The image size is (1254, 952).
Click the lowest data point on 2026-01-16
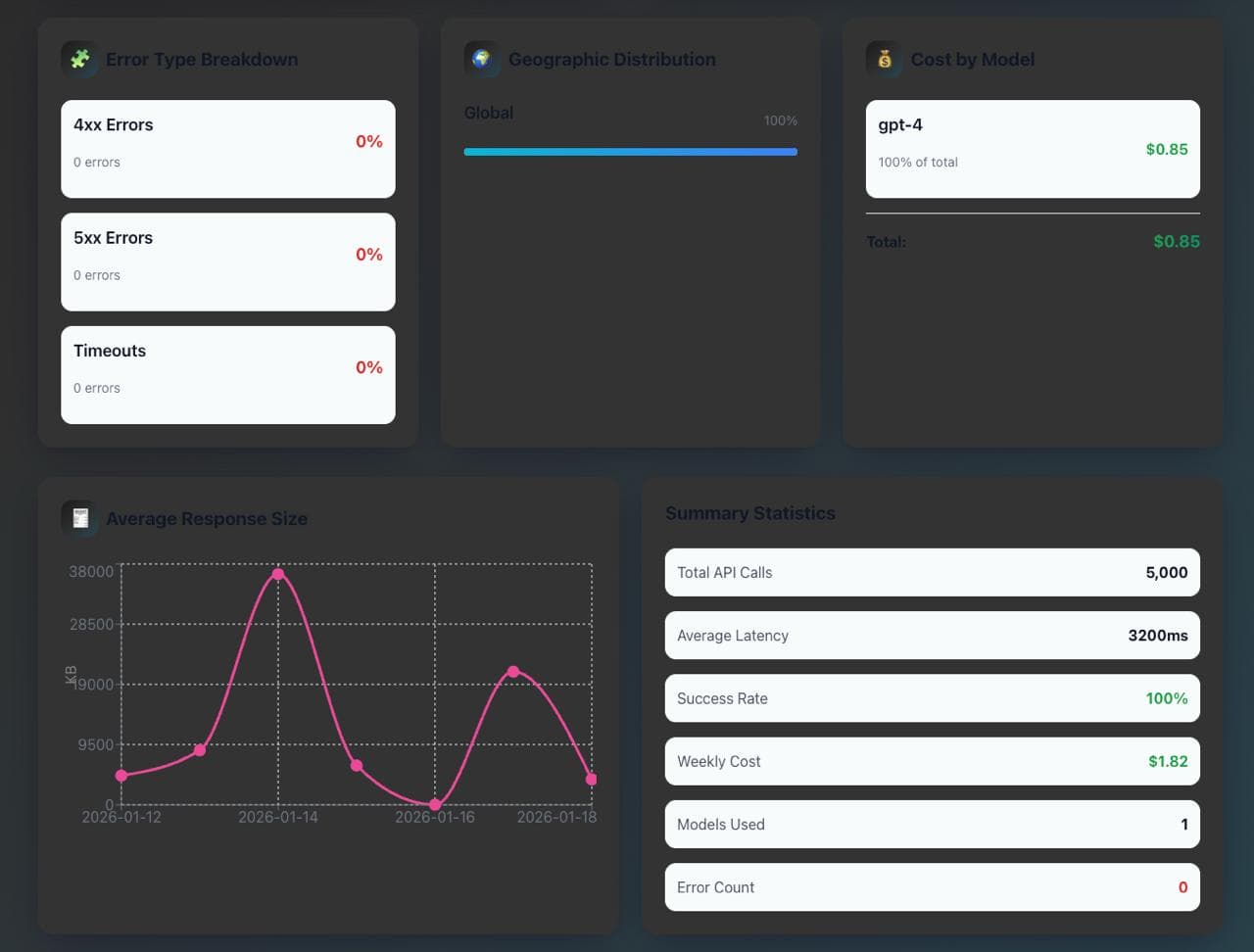[435, 804]
